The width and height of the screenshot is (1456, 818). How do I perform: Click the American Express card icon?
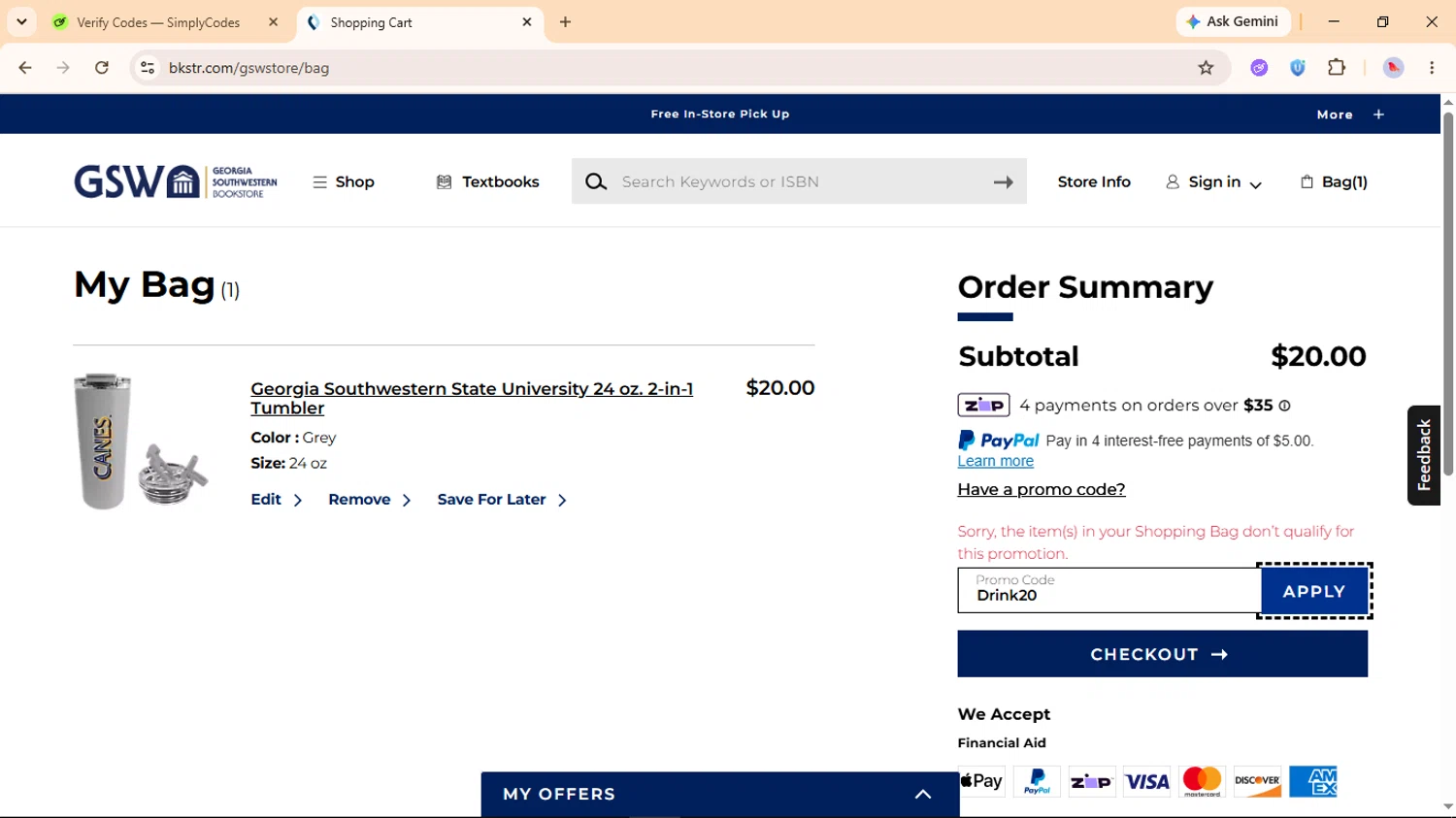point(1313,781)
